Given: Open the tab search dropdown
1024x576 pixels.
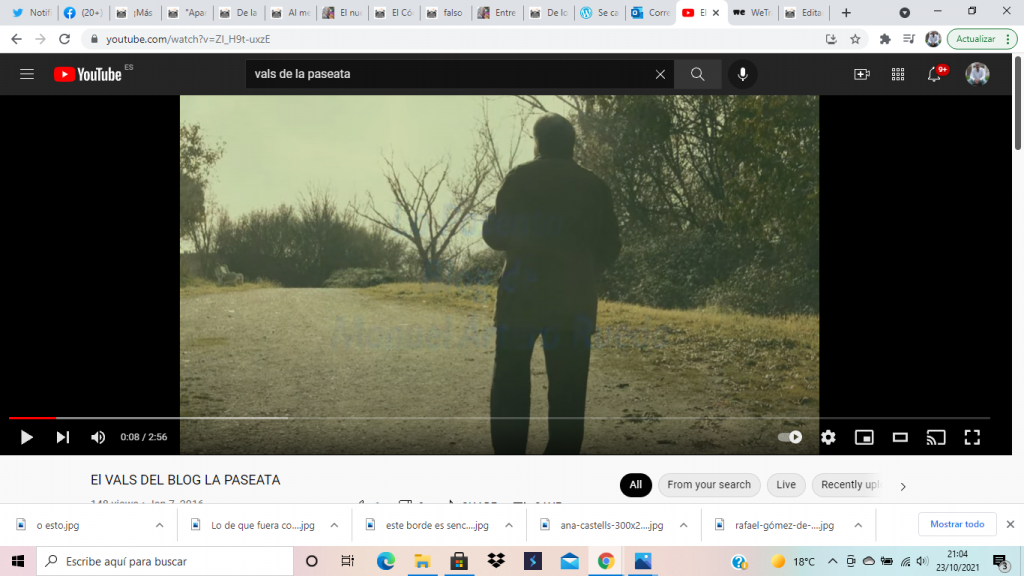Looking at the screenshot, I should click(904, 12).
